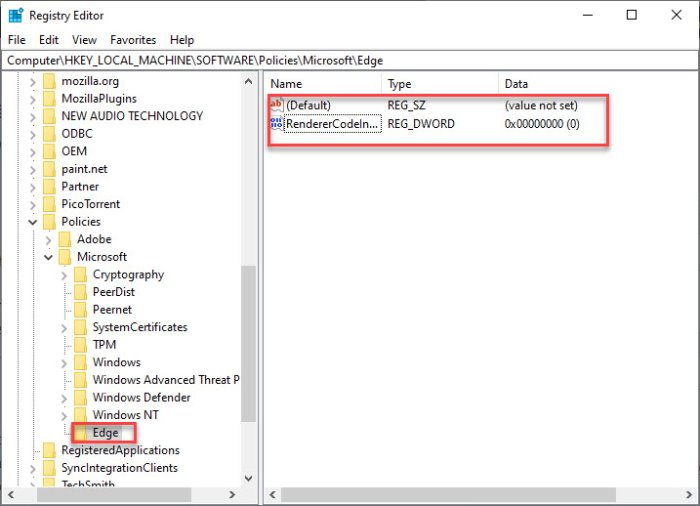Click the SystemCertificates folder icon
700x506 pixels.
81,327
